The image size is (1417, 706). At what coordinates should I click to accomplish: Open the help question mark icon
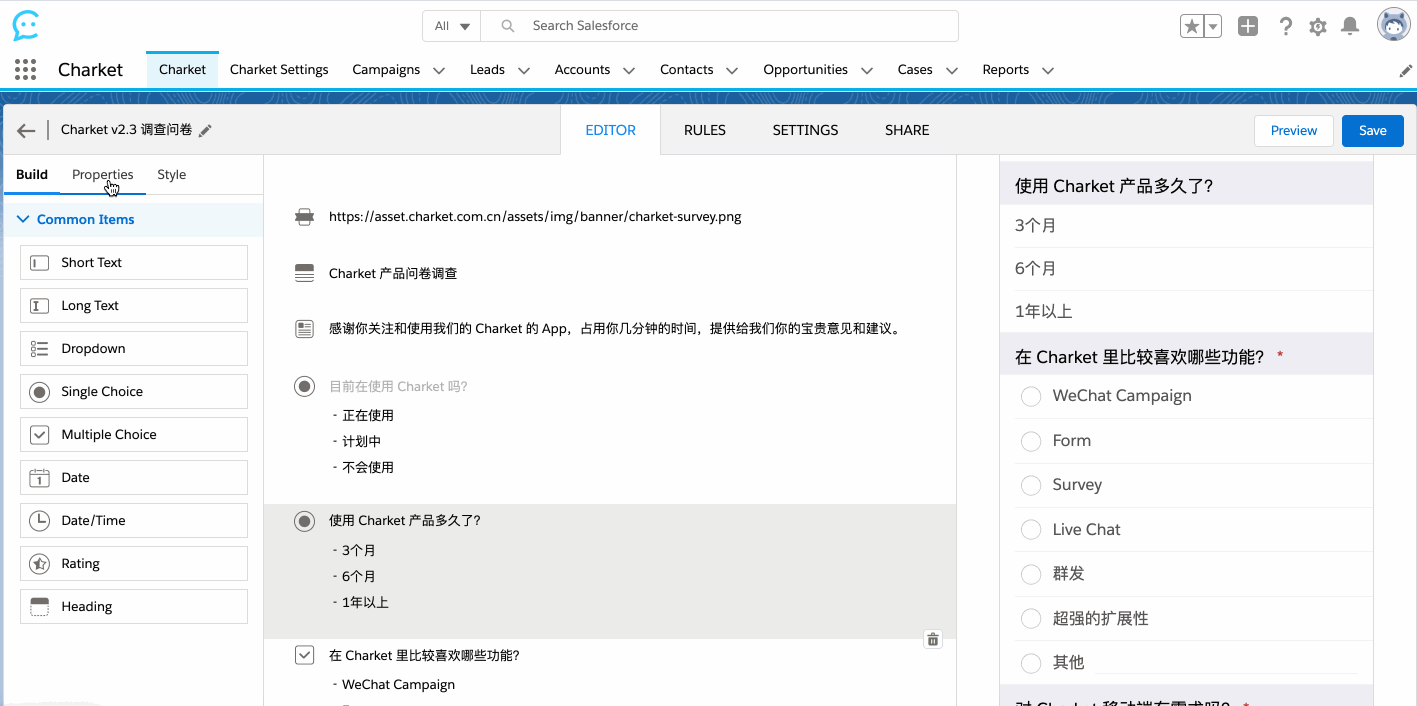coord(1286,27)
